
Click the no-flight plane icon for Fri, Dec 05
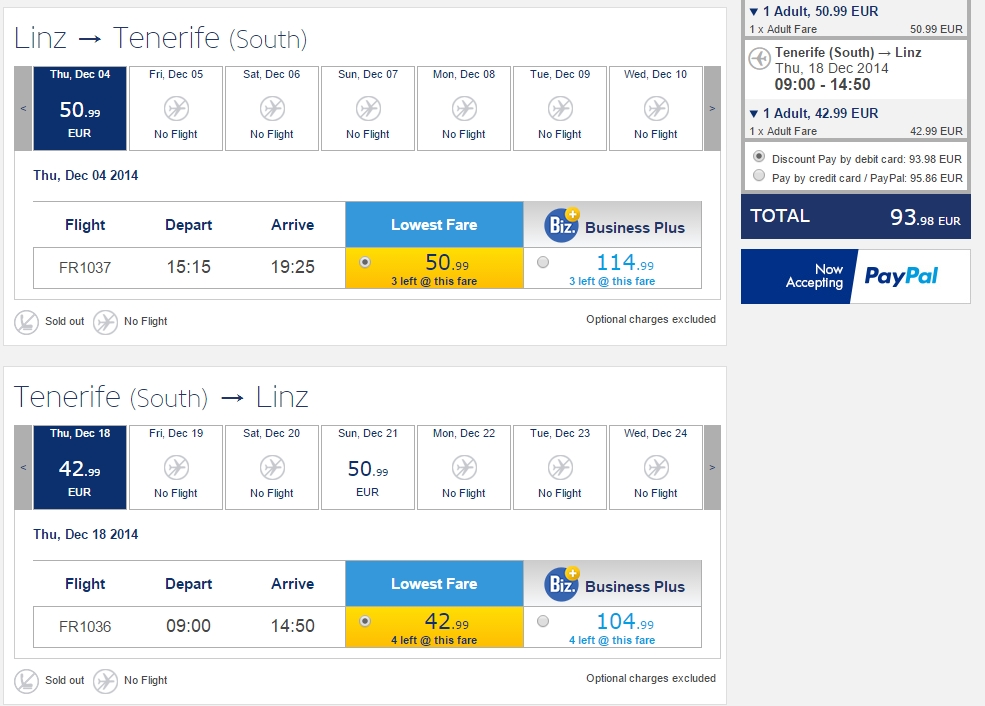tap(177, 109)
